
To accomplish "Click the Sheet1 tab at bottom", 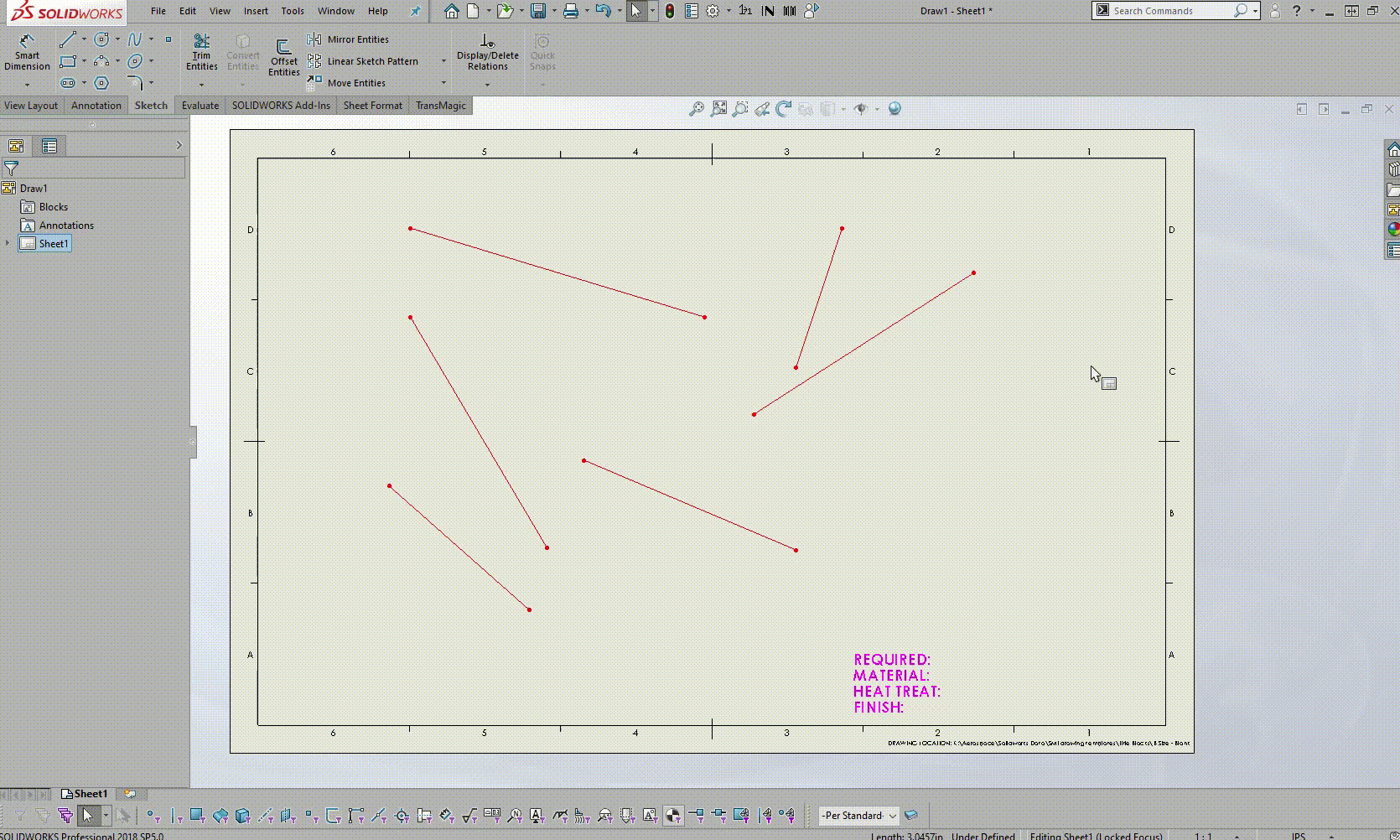I will pyautogui.click(x=83, y=793).
